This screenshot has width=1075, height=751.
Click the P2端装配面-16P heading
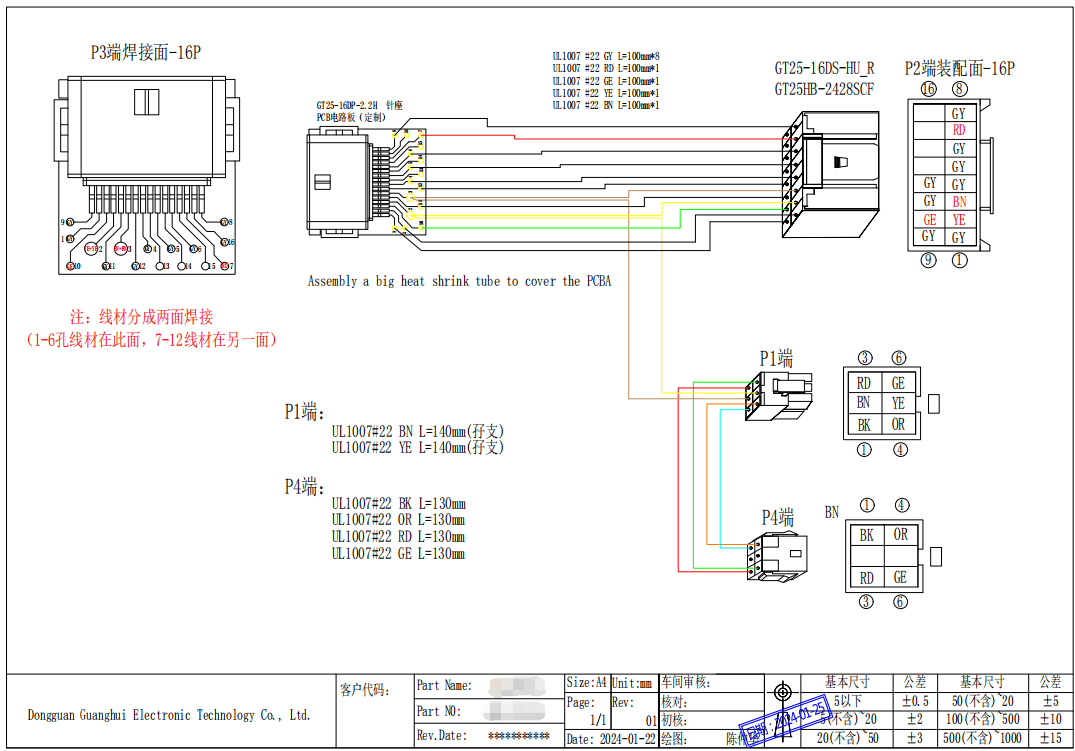click(959, 69)
